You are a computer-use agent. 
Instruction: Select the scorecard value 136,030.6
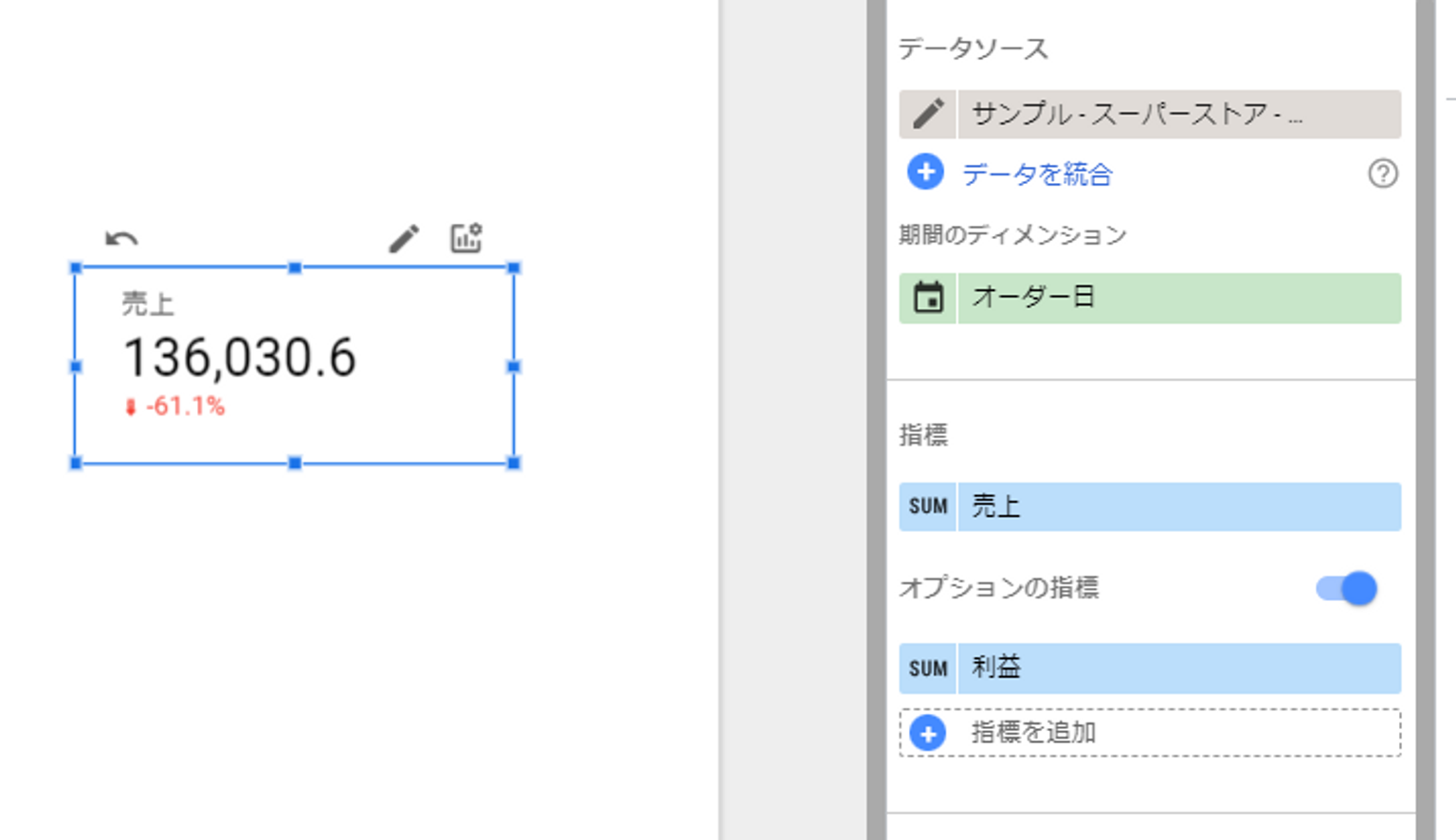(x=240, y=357)
